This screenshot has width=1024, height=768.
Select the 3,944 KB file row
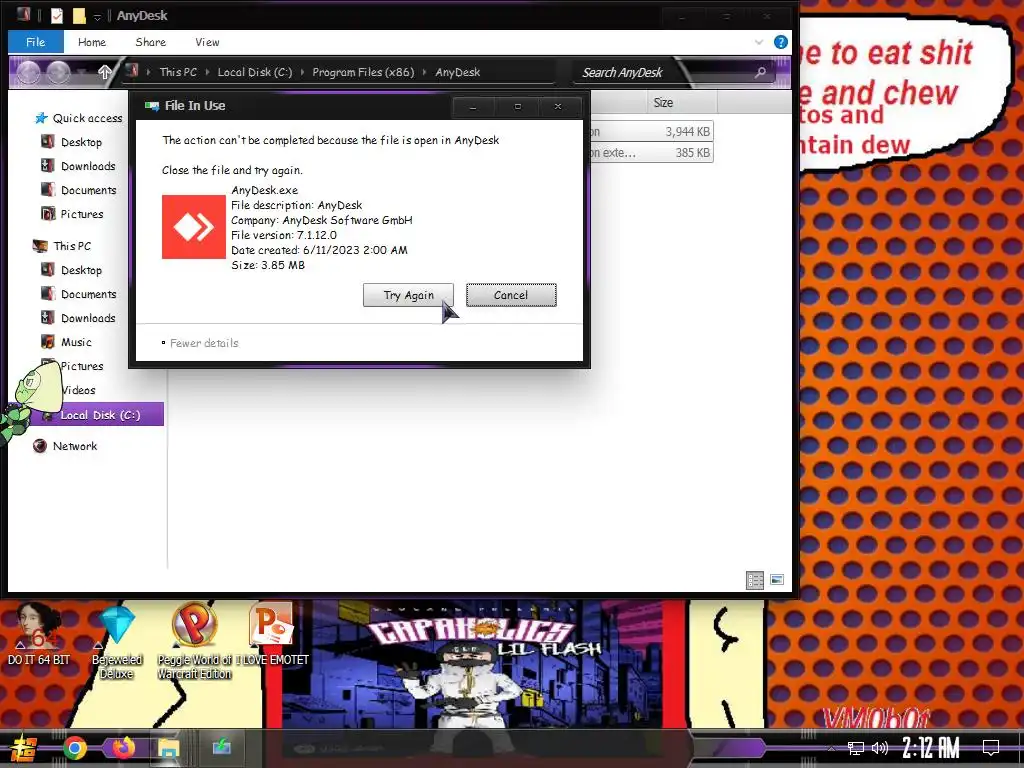(652, 131)
